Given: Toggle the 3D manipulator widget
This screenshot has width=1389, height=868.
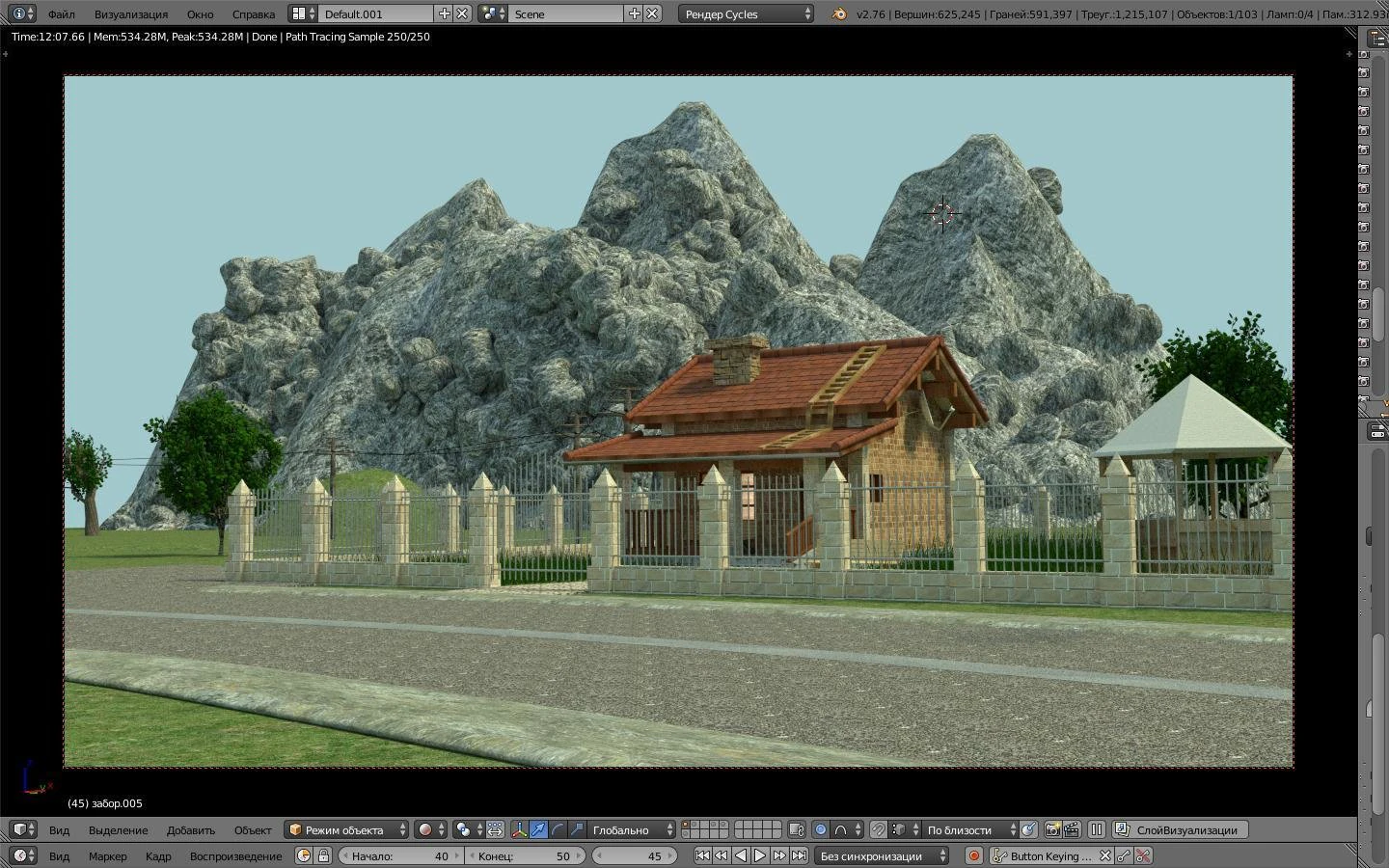Looking at the screenshot, I should 519,829.
